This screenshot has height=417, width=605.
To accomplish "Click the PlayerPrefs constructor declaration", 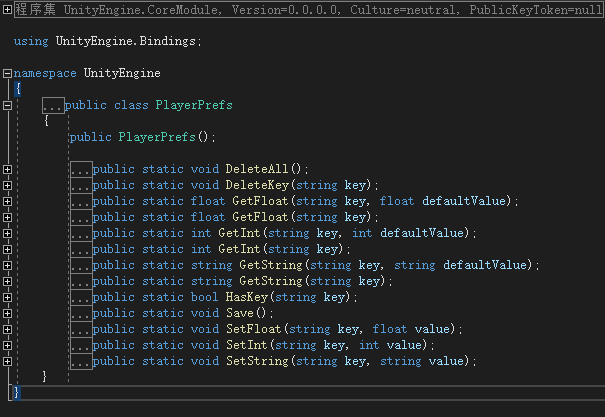I will 143,137.
